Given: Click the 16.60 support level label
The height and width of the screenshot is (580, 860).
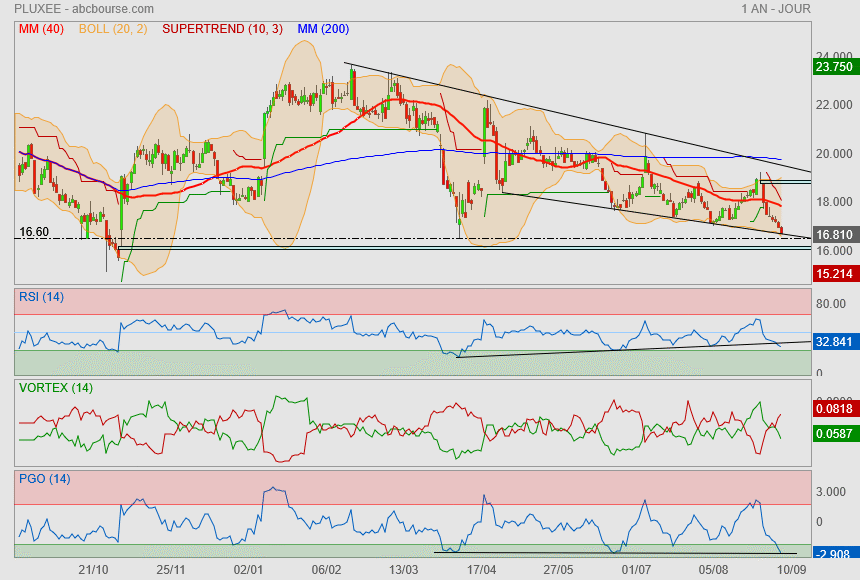Looking at the screenshot, I should [x=34, y=232].
